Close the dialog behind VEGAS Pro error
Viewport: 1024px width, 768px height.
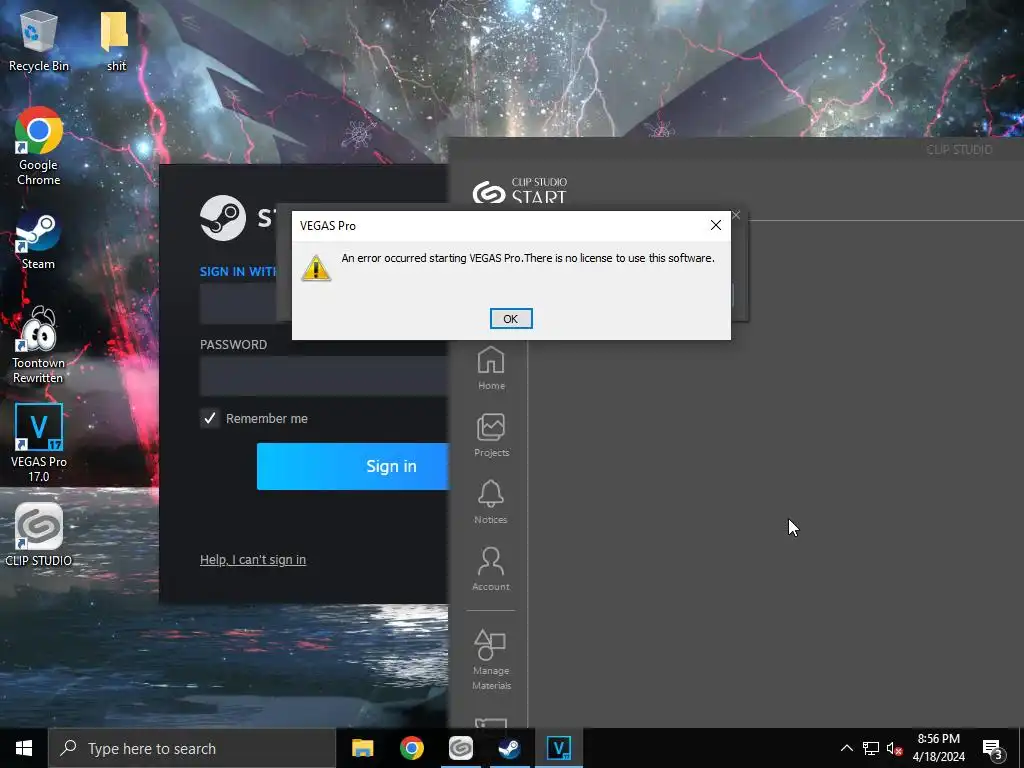(x=737, y=215)
